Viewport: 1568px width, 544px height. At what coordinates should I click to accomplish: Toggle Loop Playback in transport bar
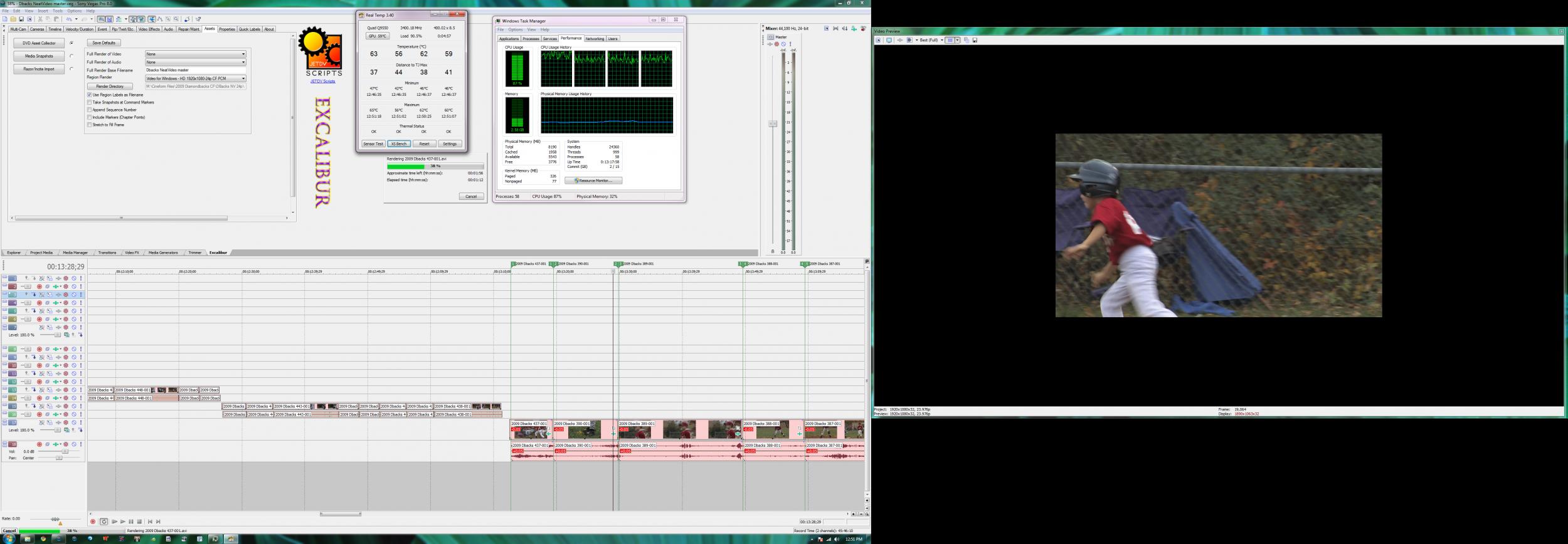[x=104, y=521]
